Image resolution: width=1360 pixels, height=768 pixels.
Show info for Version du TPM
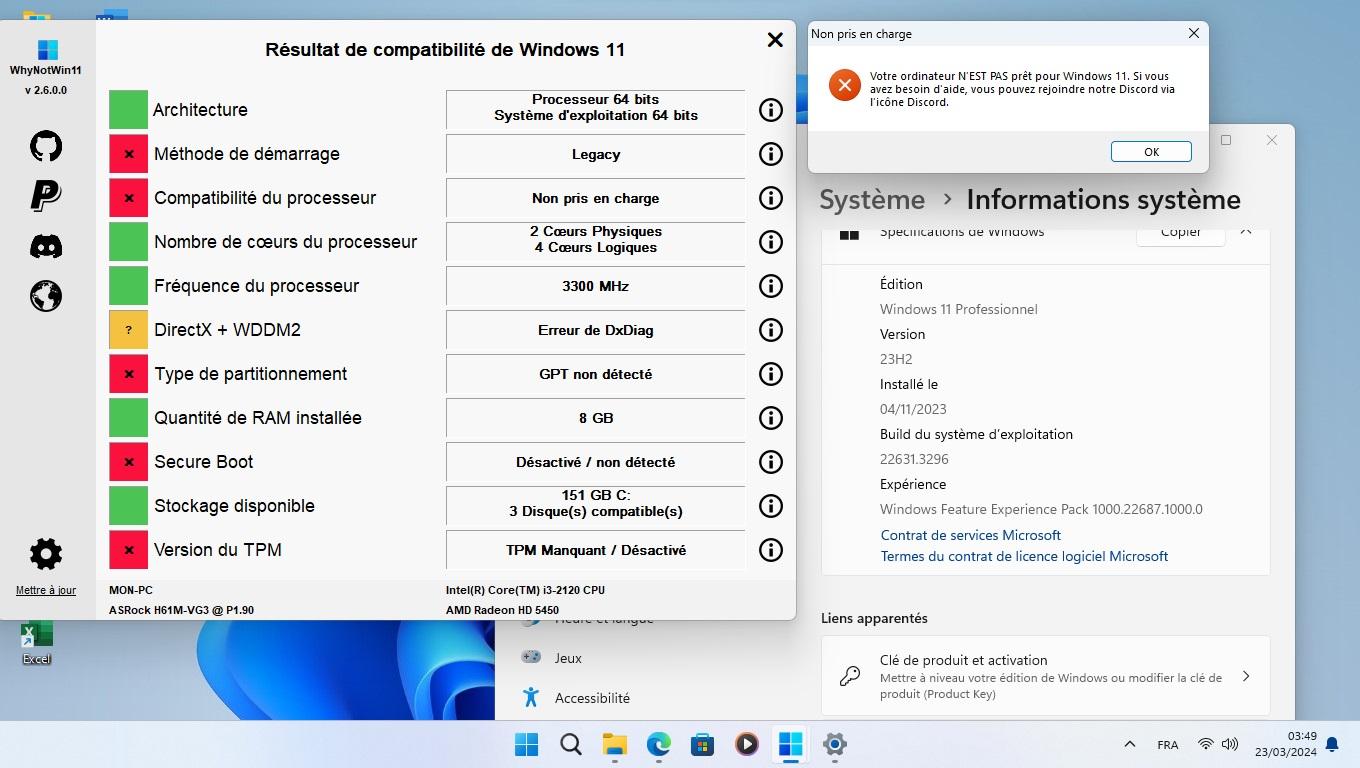click(770, 550)
